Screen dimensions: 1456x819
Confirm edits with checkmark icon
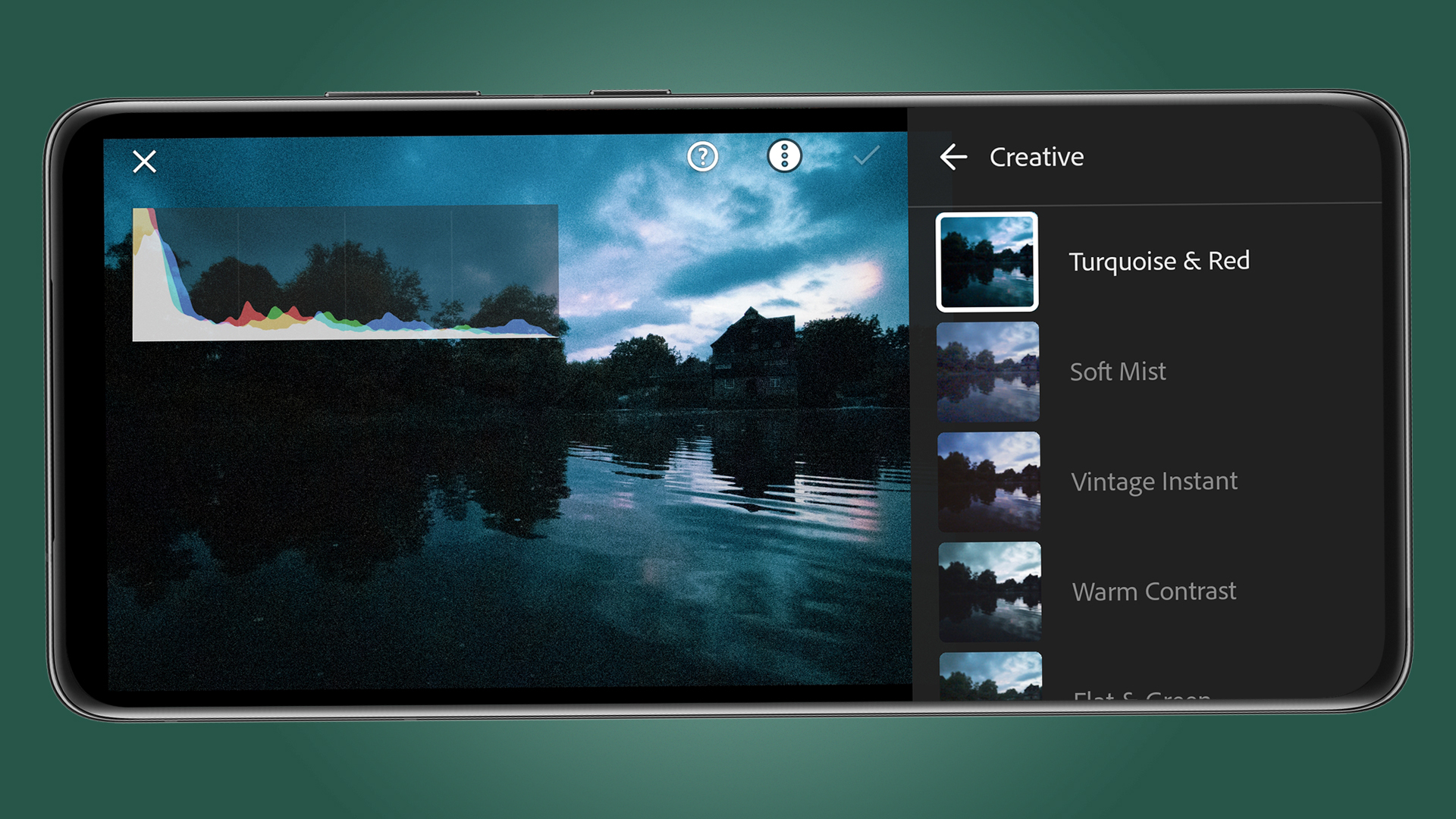tap(866, 158)
